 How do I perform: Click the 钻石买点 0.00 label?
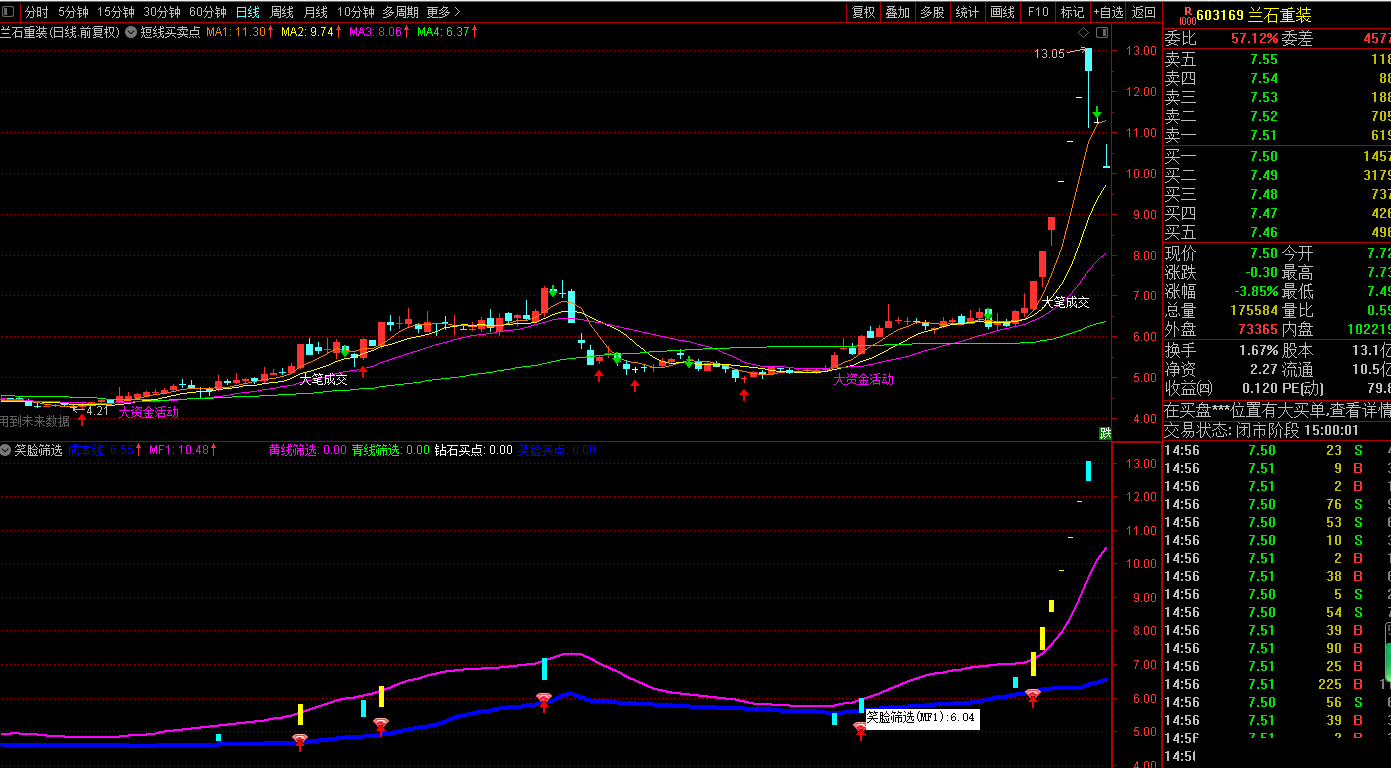(x=473, y=450)
